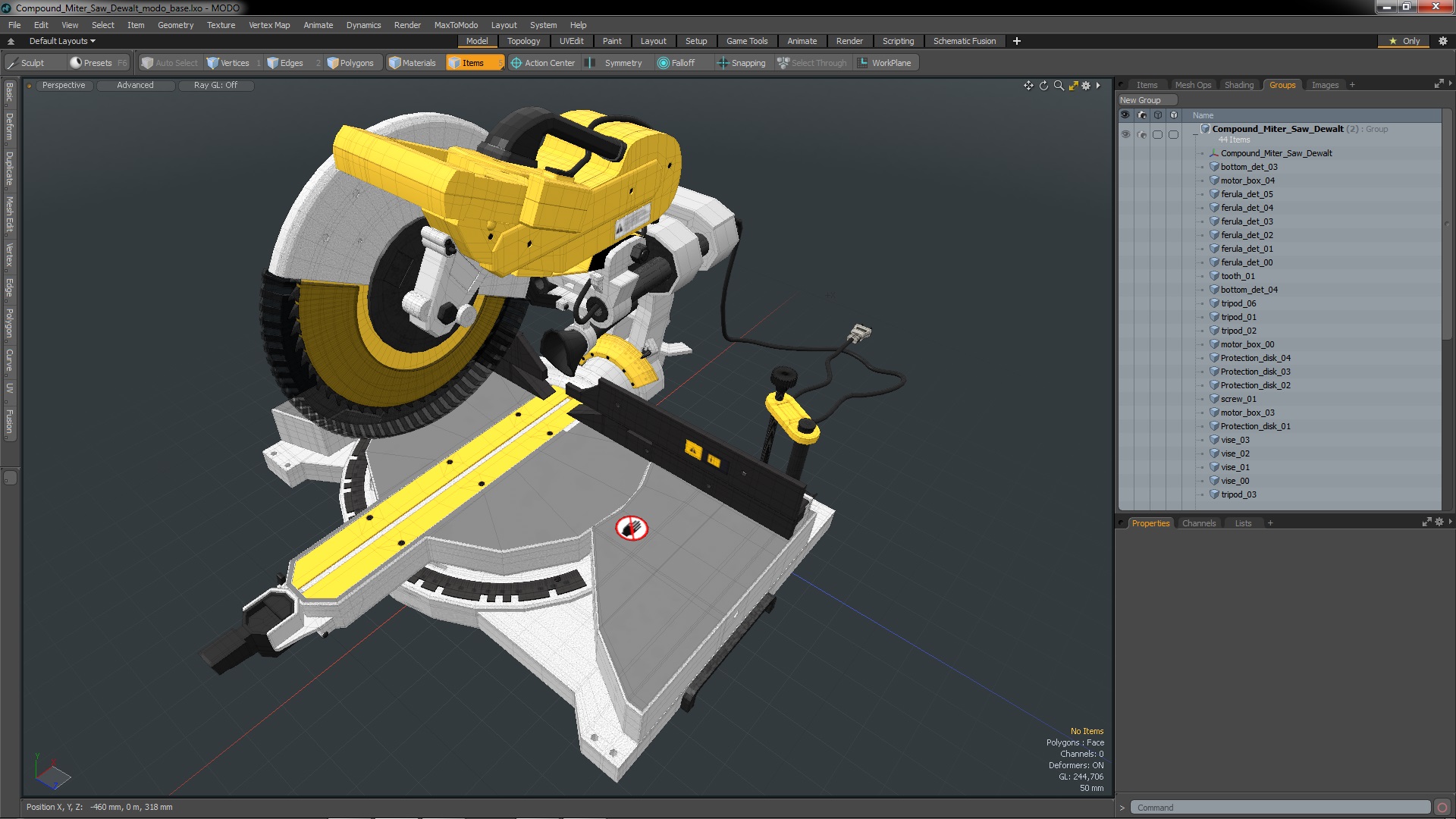Open the Render menu in menu bar
Viewport: 1456px width, 819px height.
click(407, 25)
